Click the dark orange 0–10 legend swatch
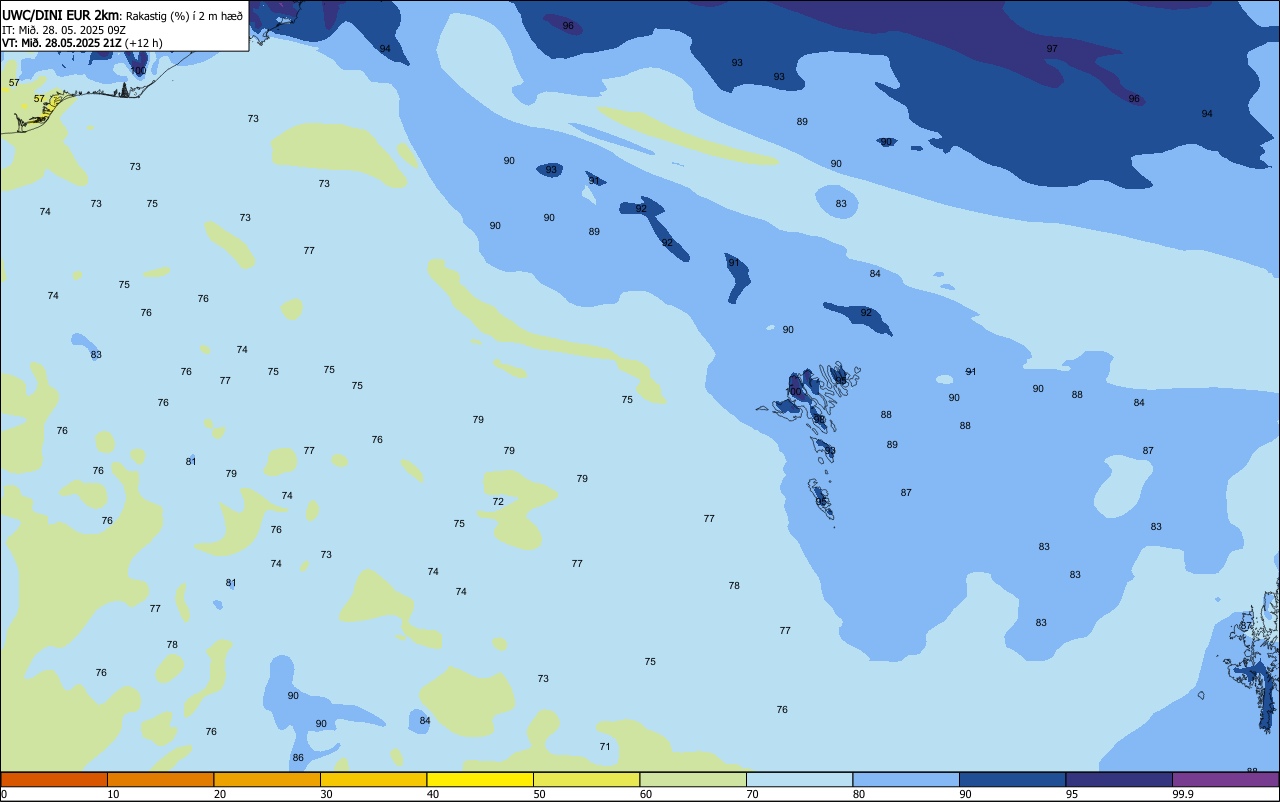 54,779
